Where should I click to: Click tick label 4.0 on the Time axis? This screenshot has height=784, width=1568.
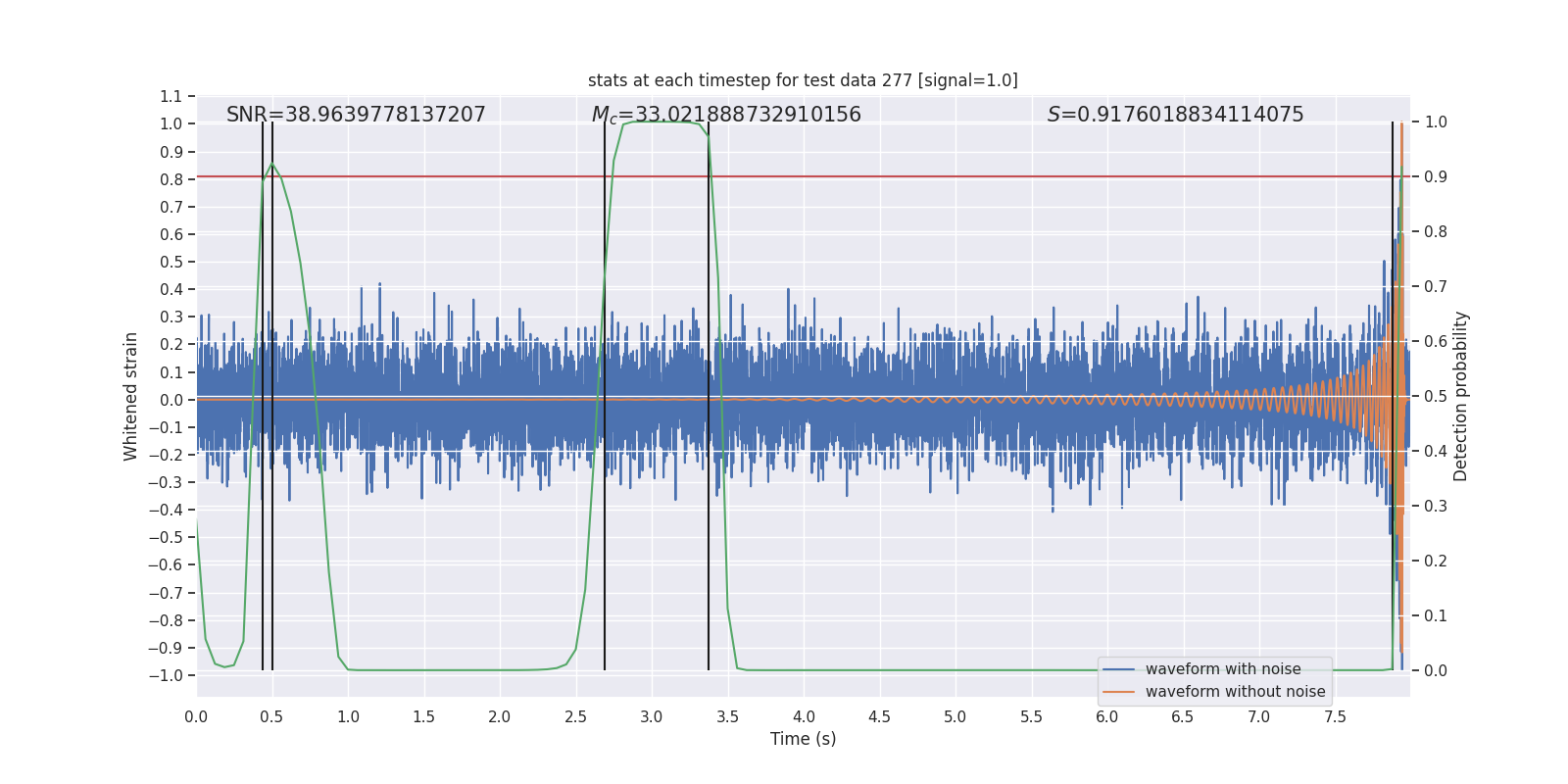[x=804, y=716]
